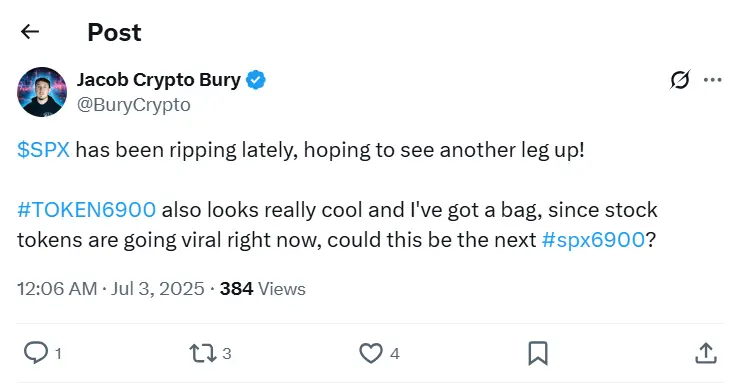Click the repost count number 3
Viewport: 734px width, 384px height.
point(227,354)
